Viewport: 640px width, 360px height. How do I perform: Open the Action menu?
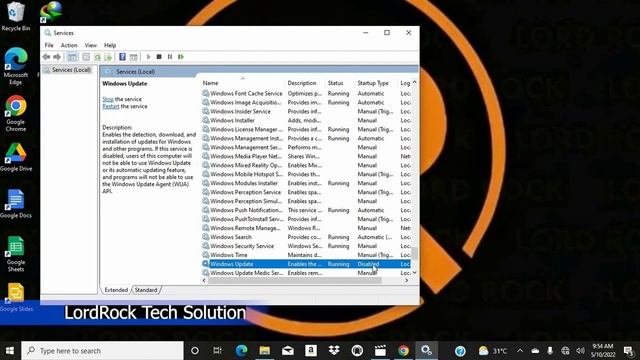point(69,45)
